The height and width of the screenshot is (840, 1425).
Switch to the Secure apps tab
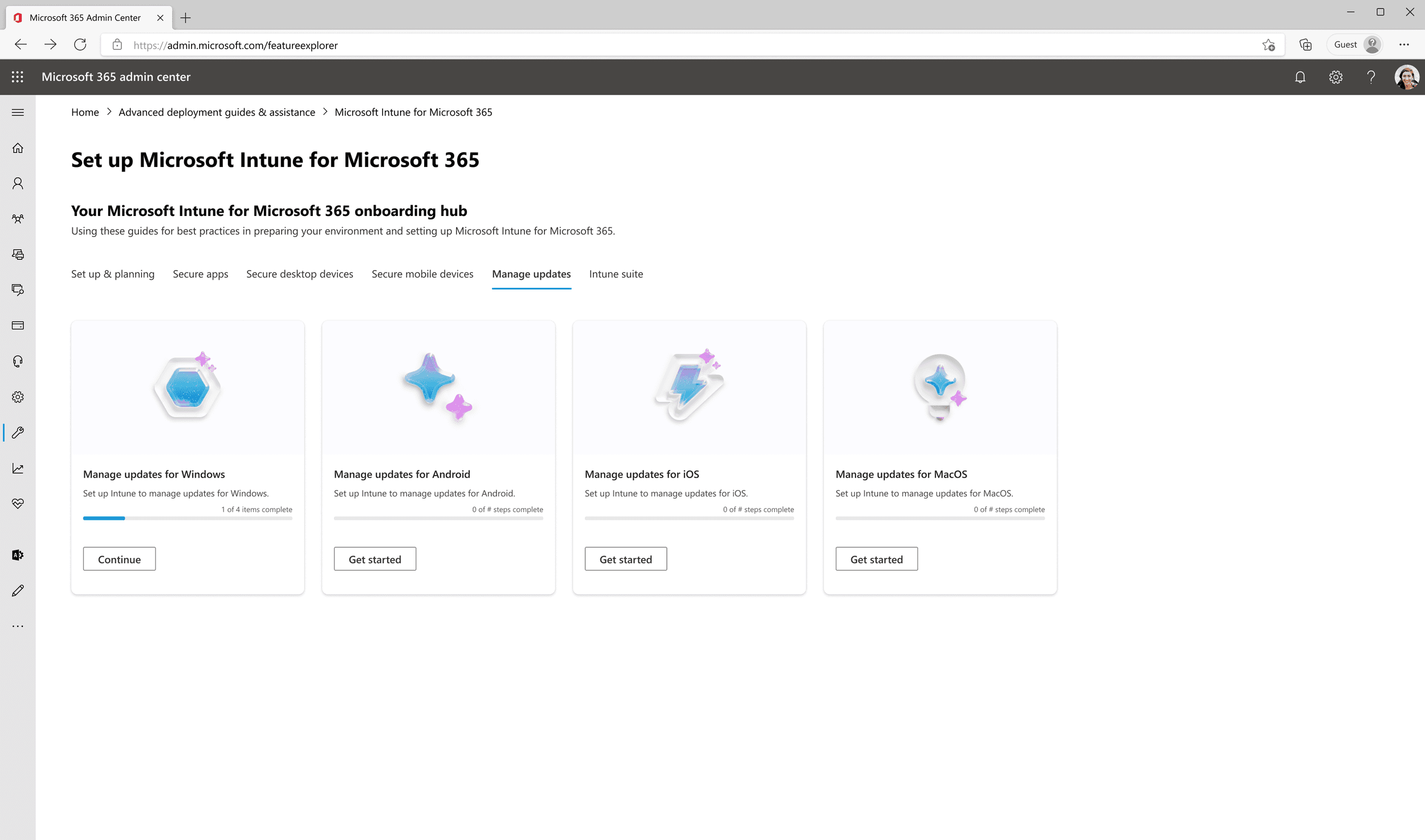coord(200,274)
